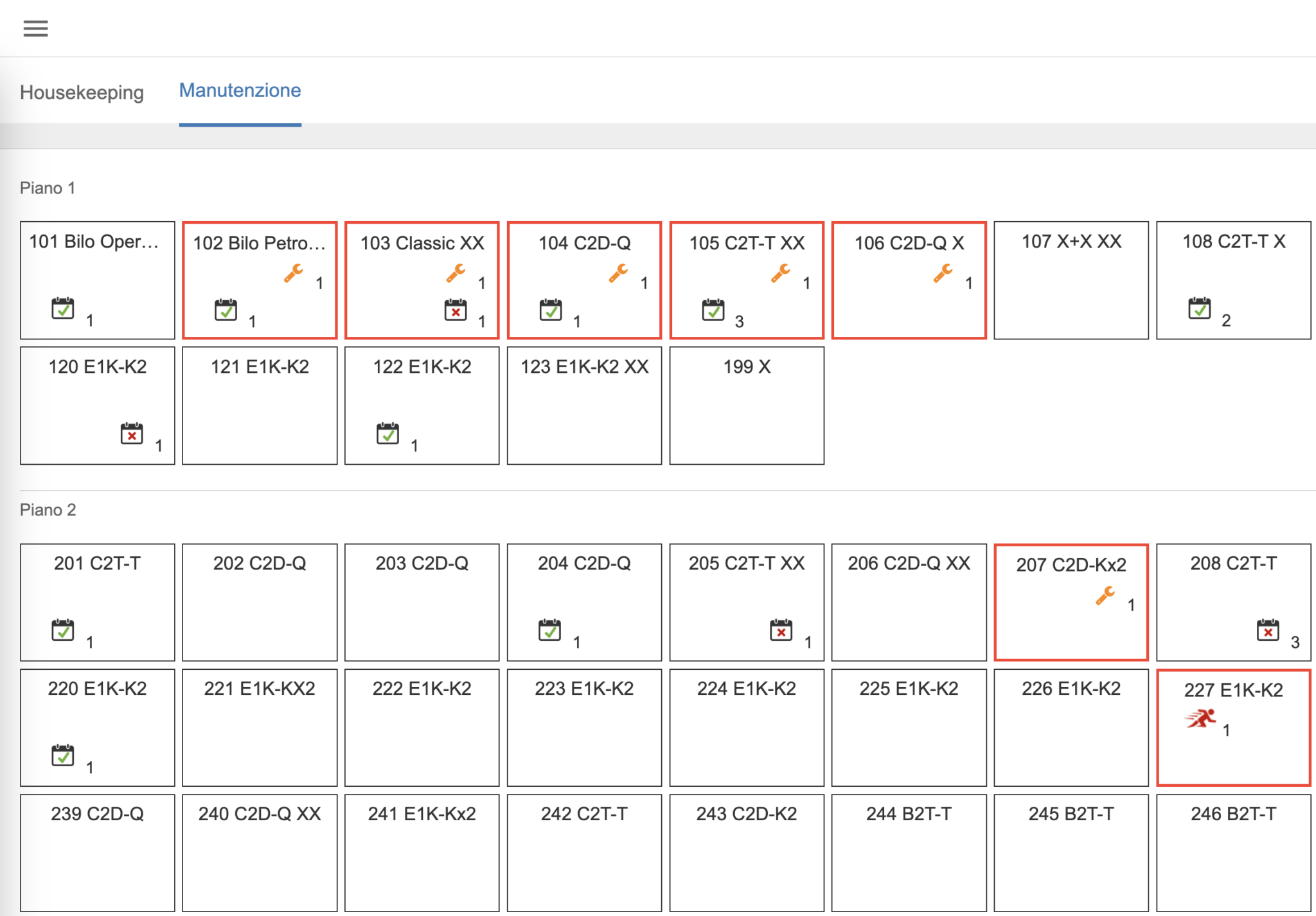Click the "108 C2T-T X" room title
This screenshot has width=1316, height=916.
[x=1234, y=242]
